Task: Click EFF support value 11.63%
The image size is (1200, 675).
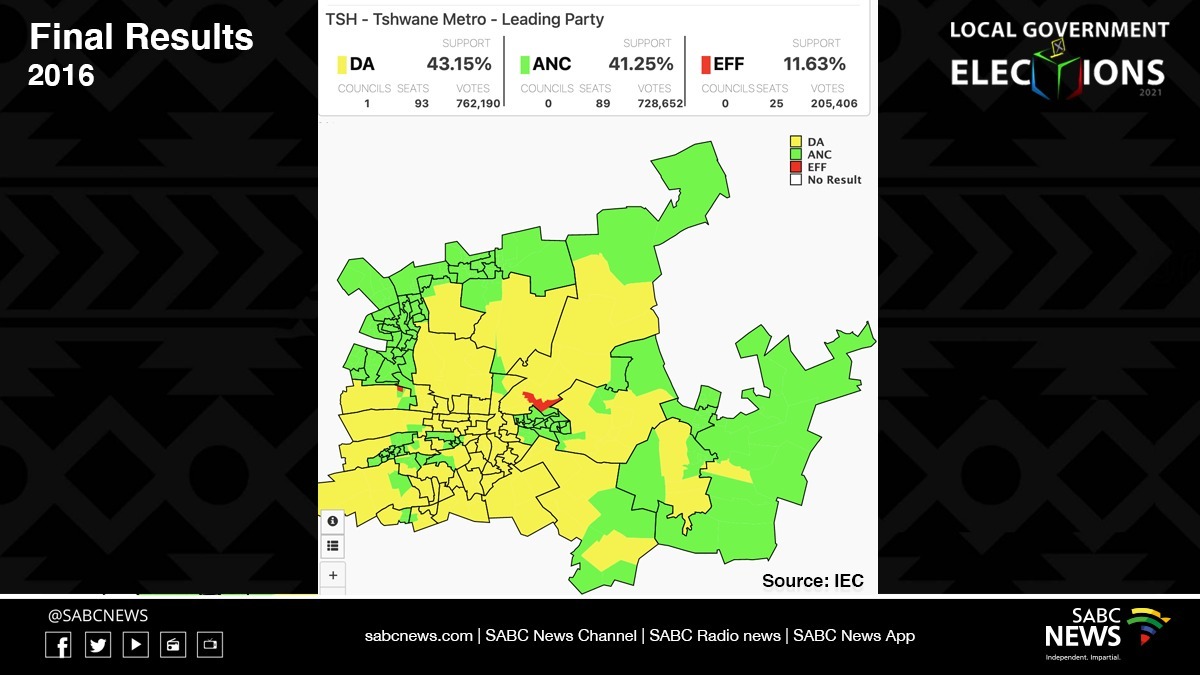Action: (x=814, y=64)
